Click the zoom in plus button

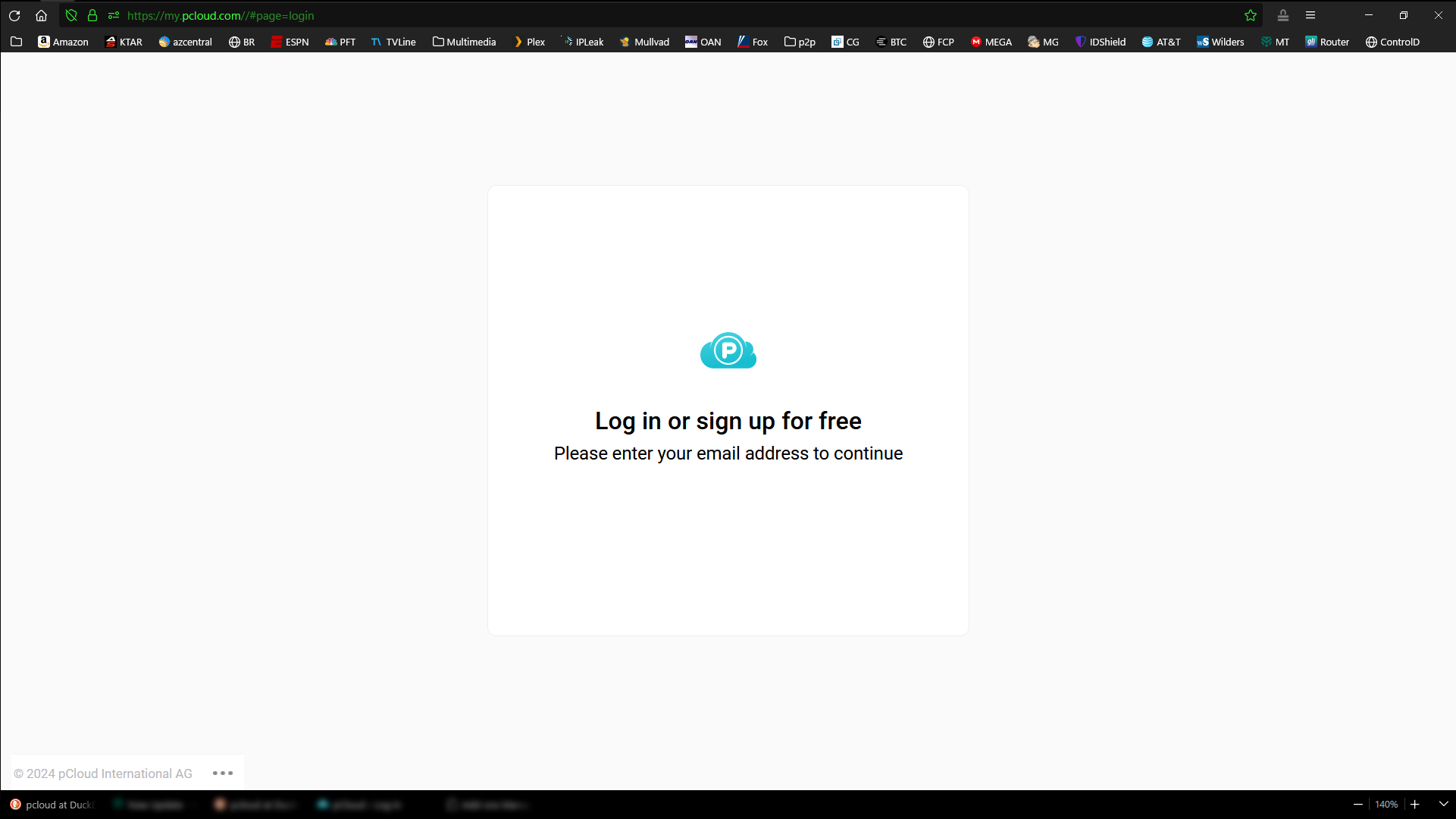pyautogui.click(x=1414, y=804)
